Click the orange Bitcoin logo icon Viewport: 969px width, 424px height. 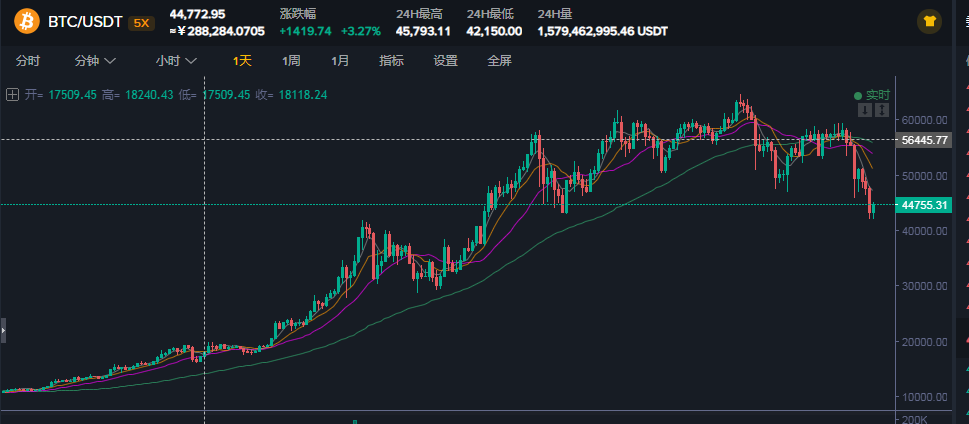tap(27, 22)
